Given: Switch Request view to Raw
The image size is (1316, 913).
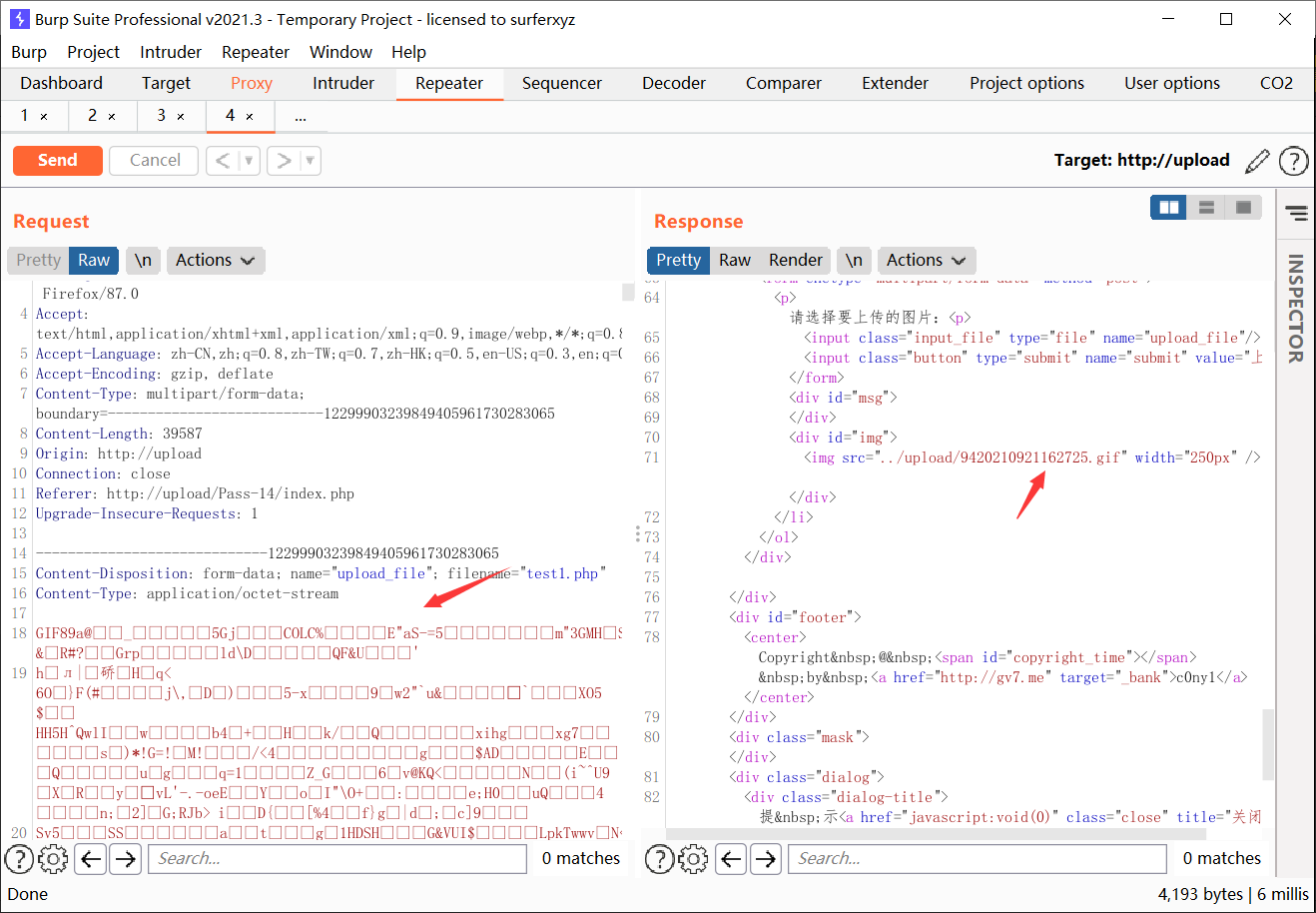Looking at the screenshot, I should [94, 261].
